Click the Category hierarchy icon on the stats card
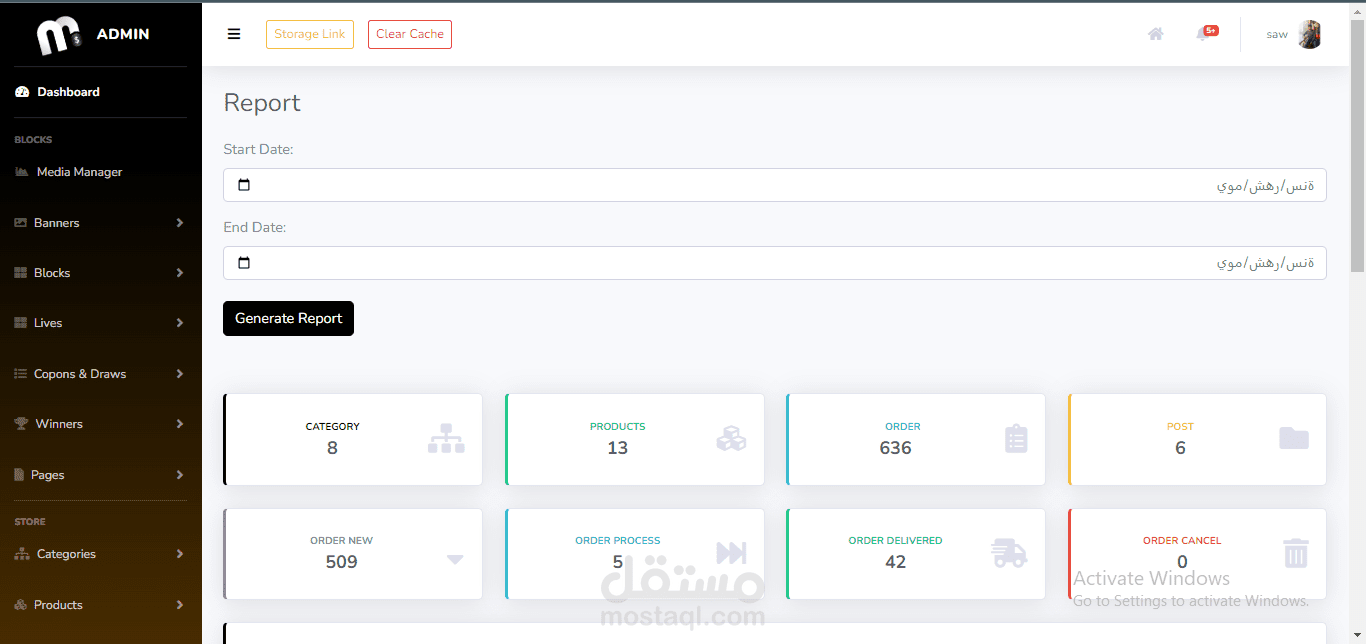Image resolution: width=1366 pixels, height=644 pixels. click(446, 438)
